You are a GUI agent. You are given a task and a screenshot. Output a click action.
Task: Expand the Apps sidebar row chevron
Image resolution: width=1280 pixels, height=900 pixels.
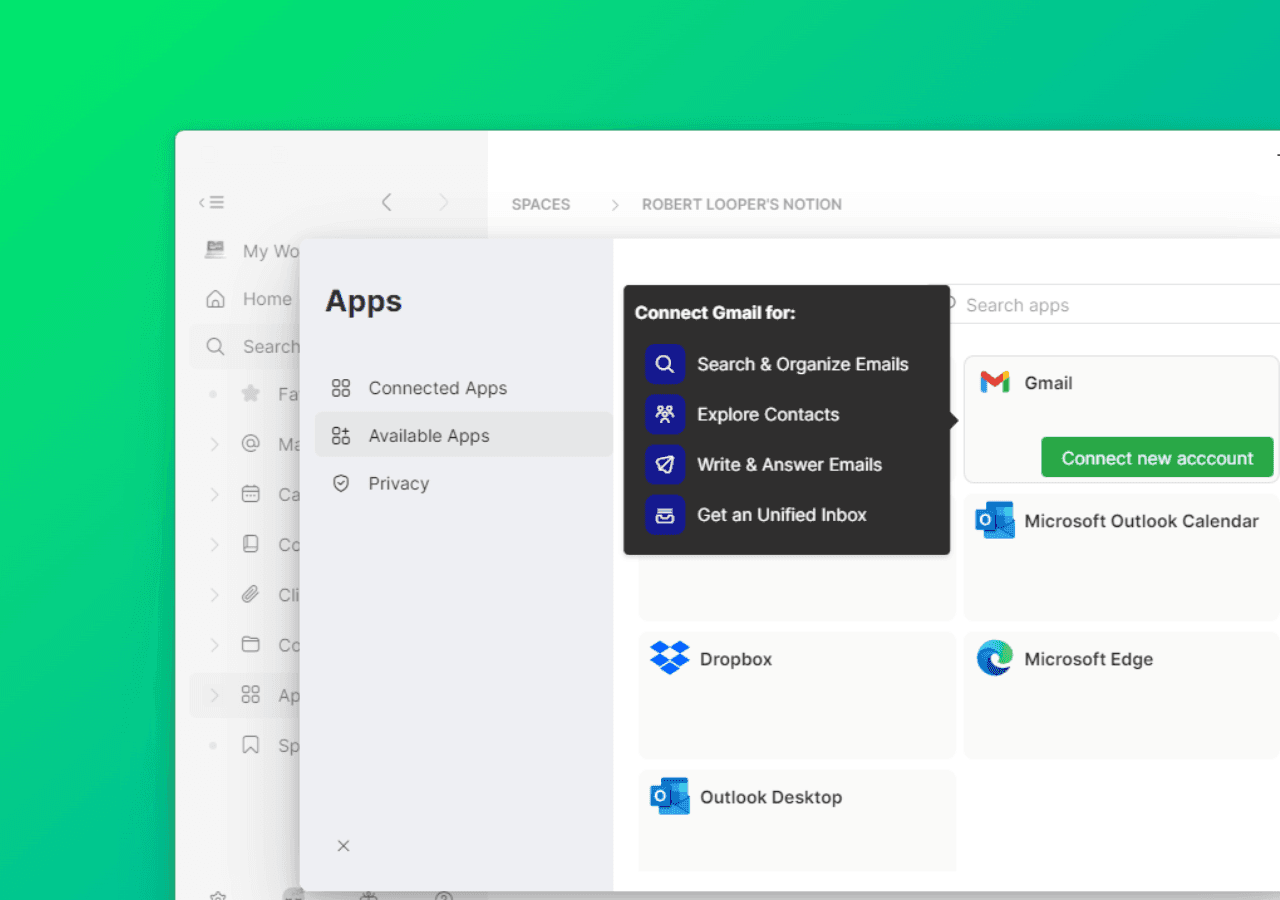point(214,695)
